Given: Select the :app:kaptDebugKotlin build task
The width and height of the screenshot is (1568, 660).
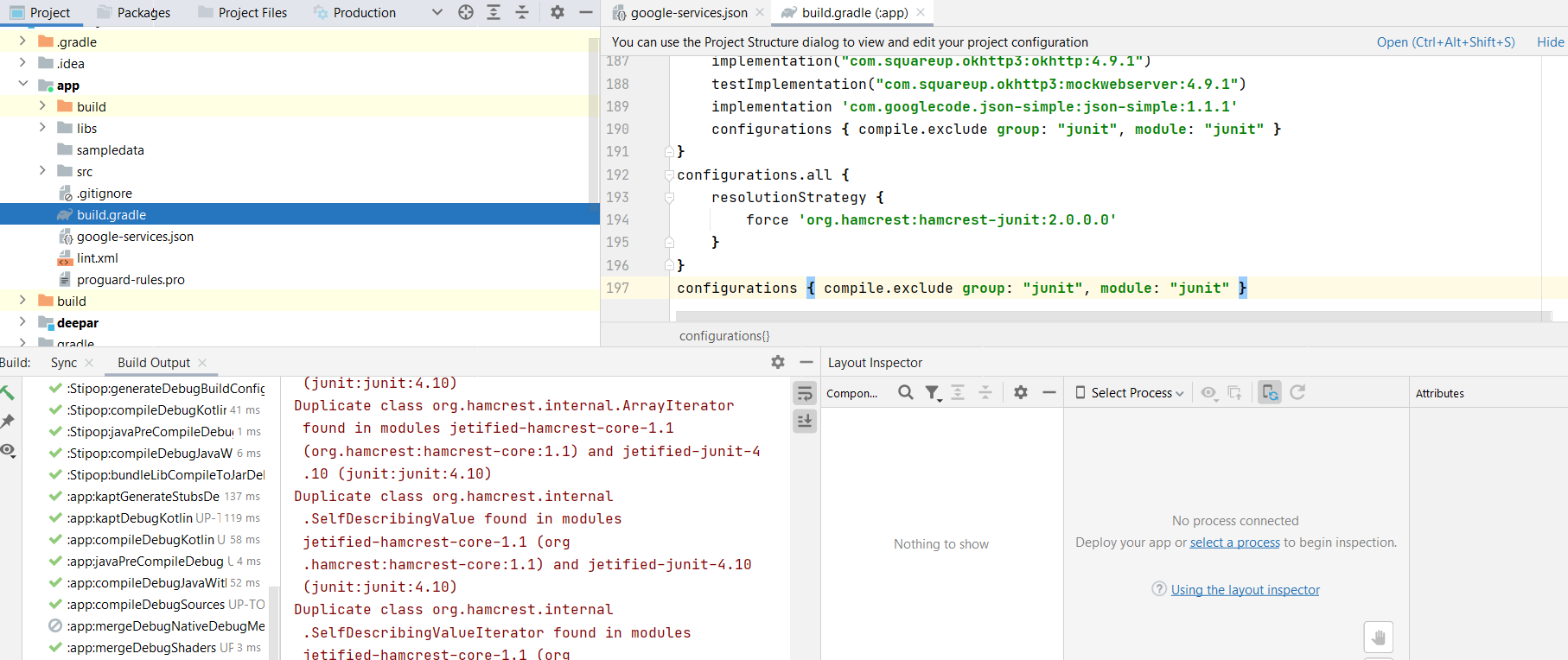Looking at the screenshot, I should (155, 517).
